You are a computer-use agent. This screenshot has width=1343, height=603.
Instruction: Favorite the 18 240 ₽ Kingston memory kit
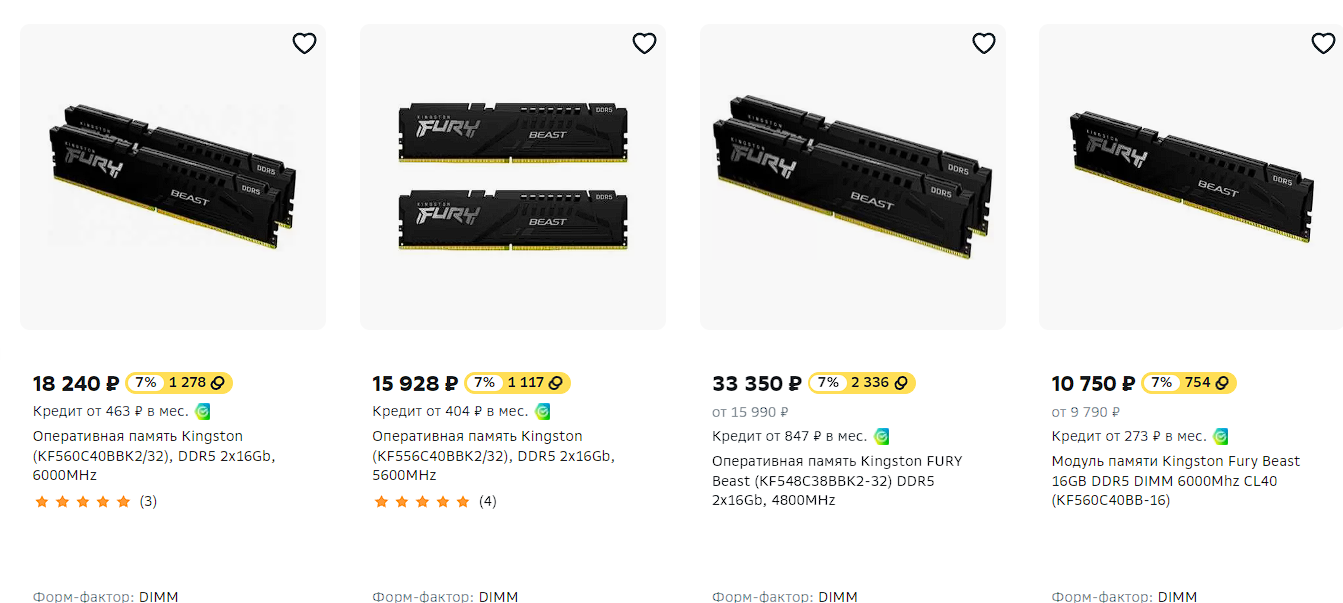click(x=304, y=43)
